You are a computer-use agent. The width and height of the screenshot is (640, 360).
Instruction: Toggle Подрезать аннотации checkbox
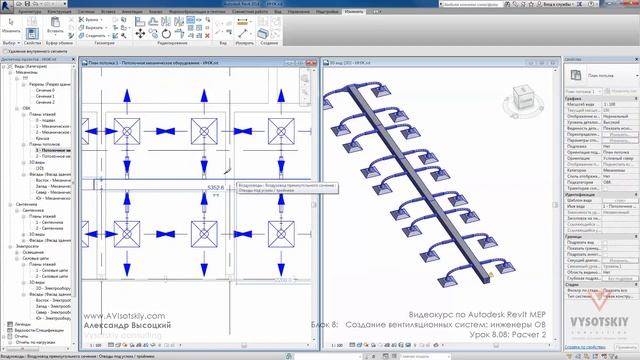[605, 254]
